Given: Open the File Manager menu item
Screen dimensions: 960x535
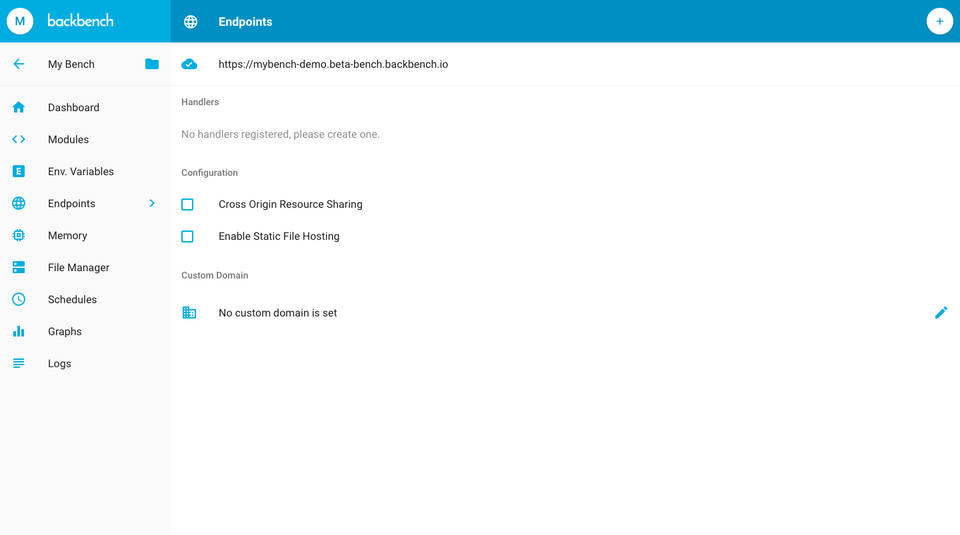Looking at the screenshot, I should tap(78, 267).
